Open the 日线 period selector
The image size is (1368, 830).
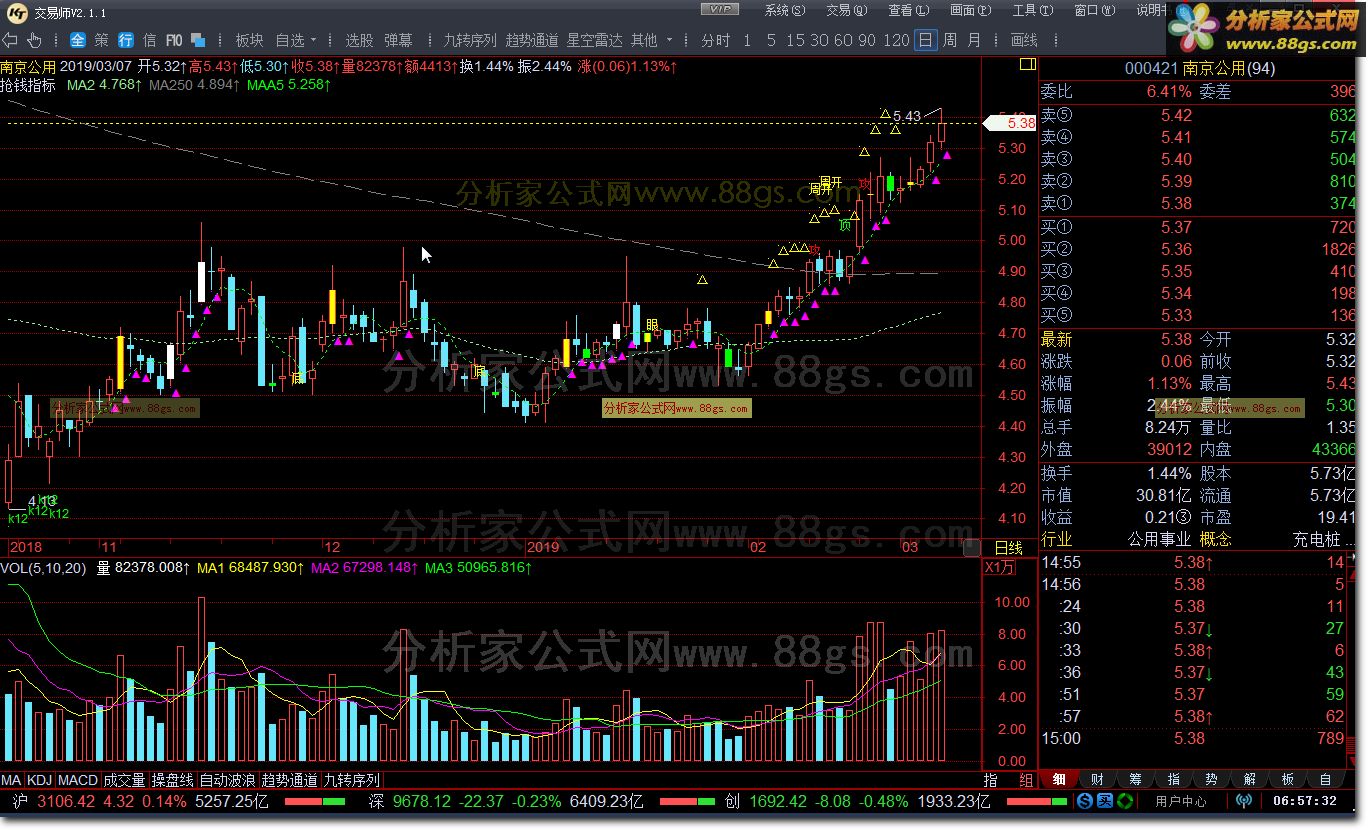click(x=1009, y=548)
